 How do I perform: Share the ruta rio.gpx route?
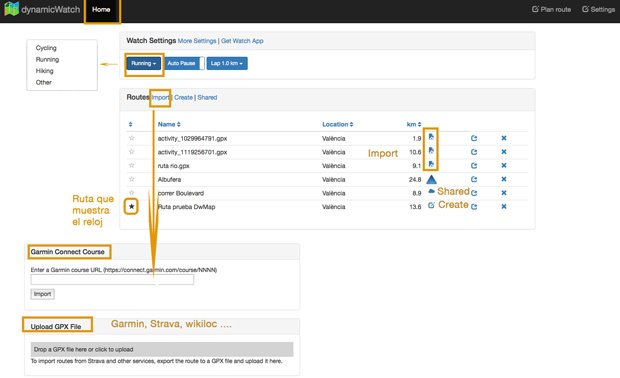(474, 166)
